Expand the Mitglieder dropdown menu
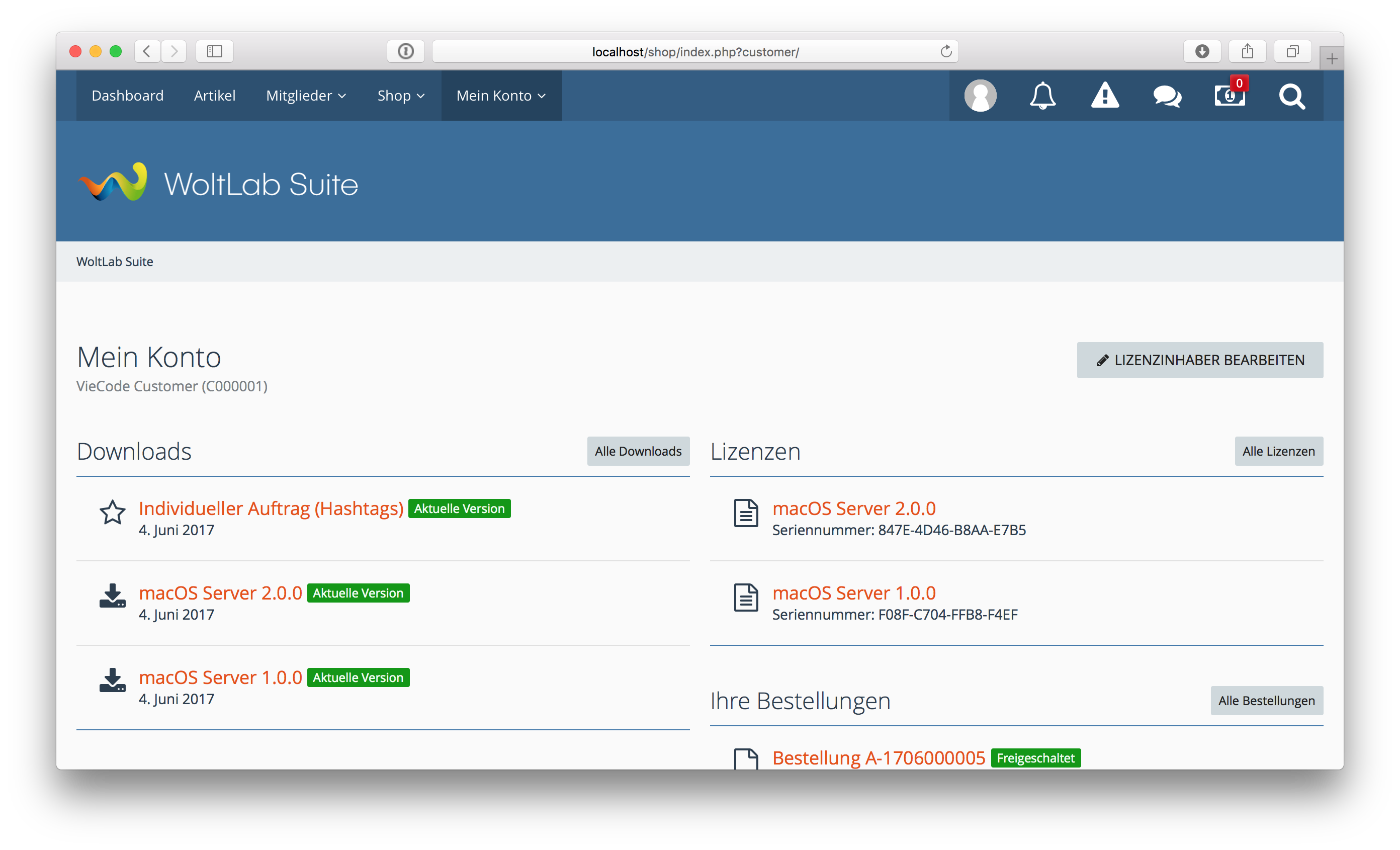Viewport: 1400px width, 850px height. [306, 96]
